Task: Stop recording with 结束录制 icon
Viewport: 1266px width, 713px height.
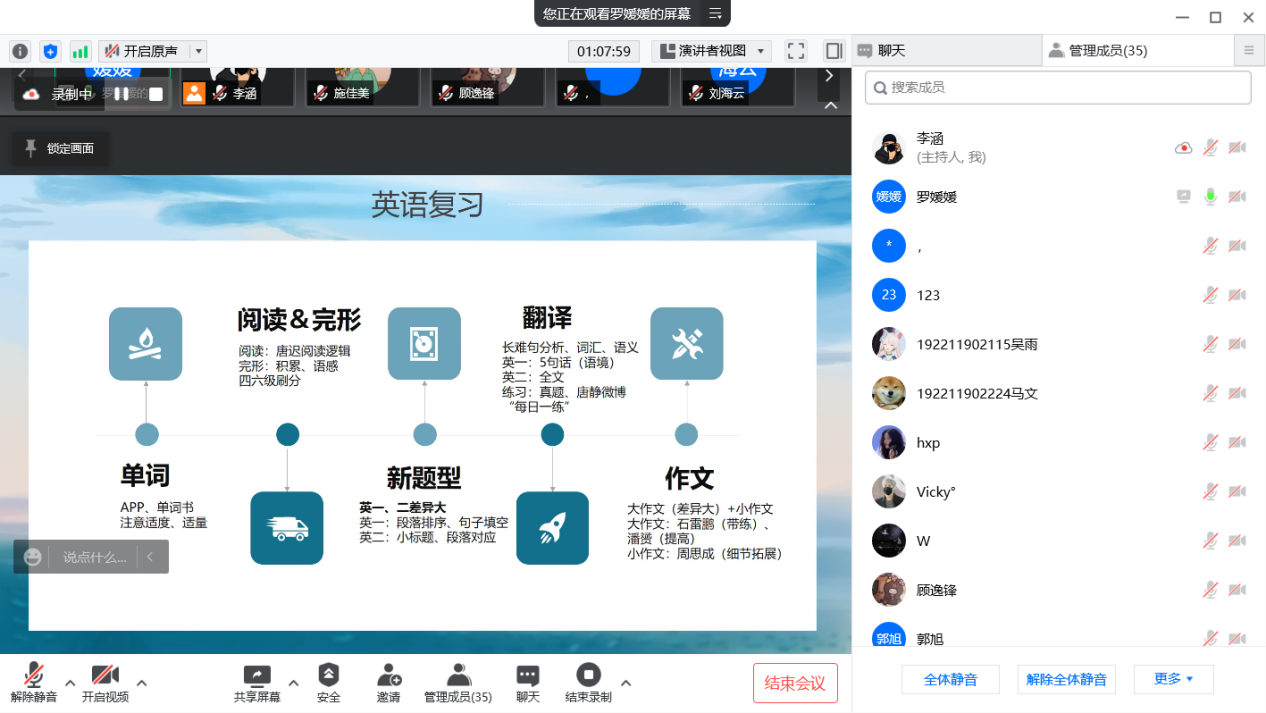Action: tap(588, 682)
